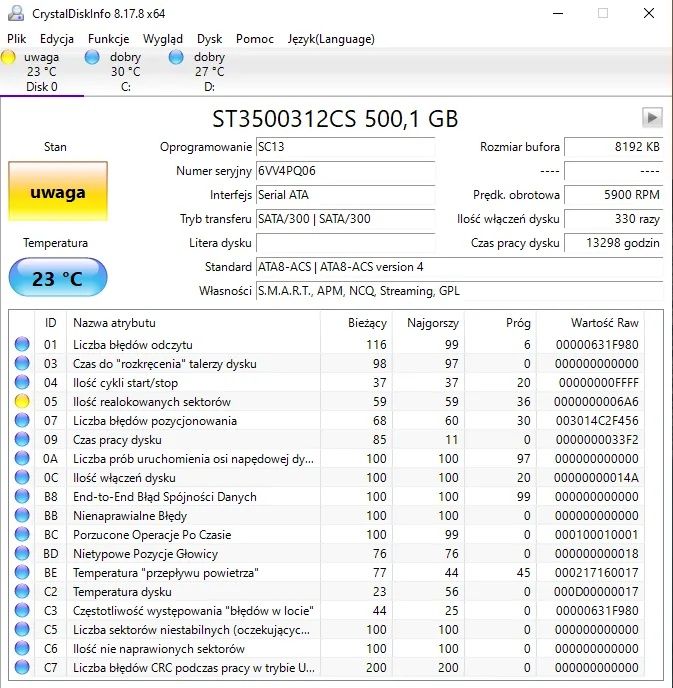Image resolution: width=673 pixels, height=688 pixels.
Task: Click the Wartość Raw column header
Action: pos(590,323)
